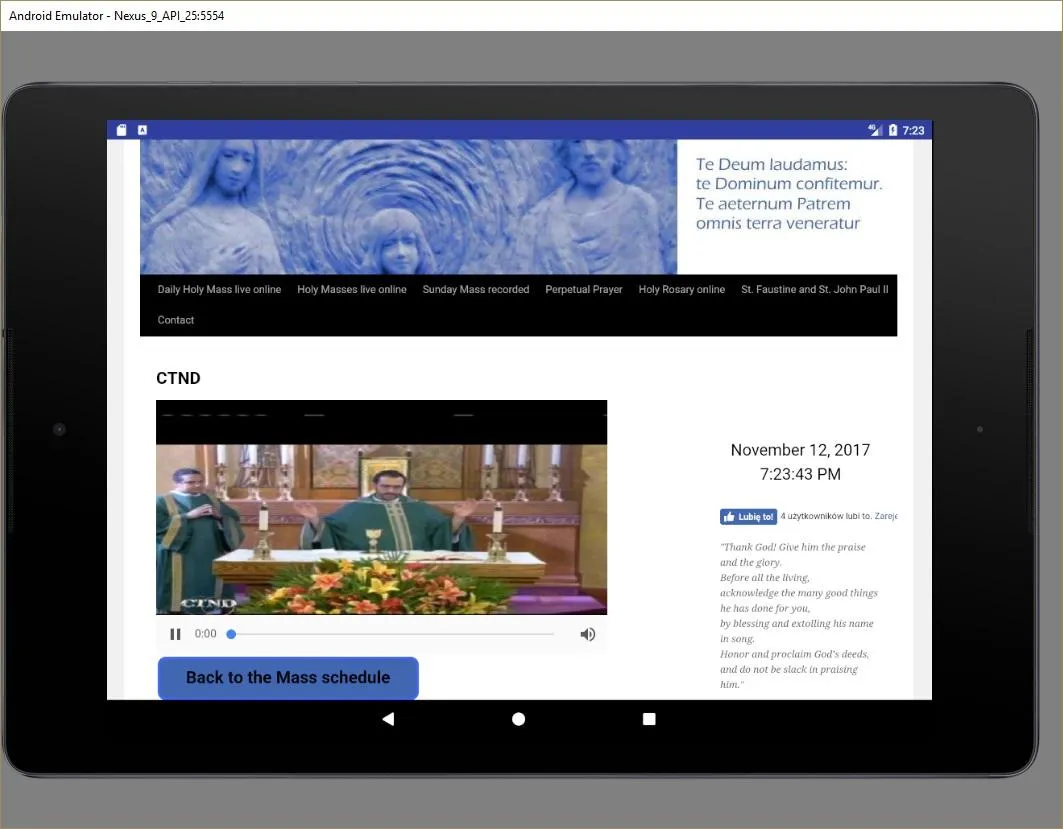Mute the video with the speaker icon
The width and height of the screenshot is (1063, 829).
(x=588, y=634)
